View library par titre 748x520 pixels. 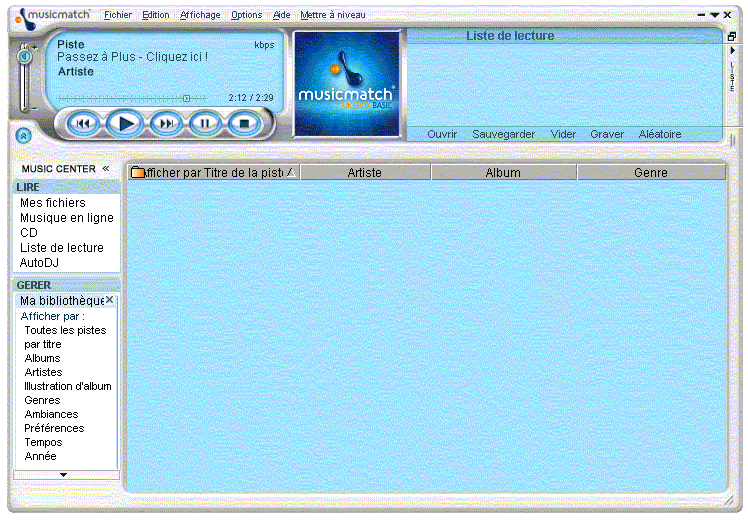[43, 344]
